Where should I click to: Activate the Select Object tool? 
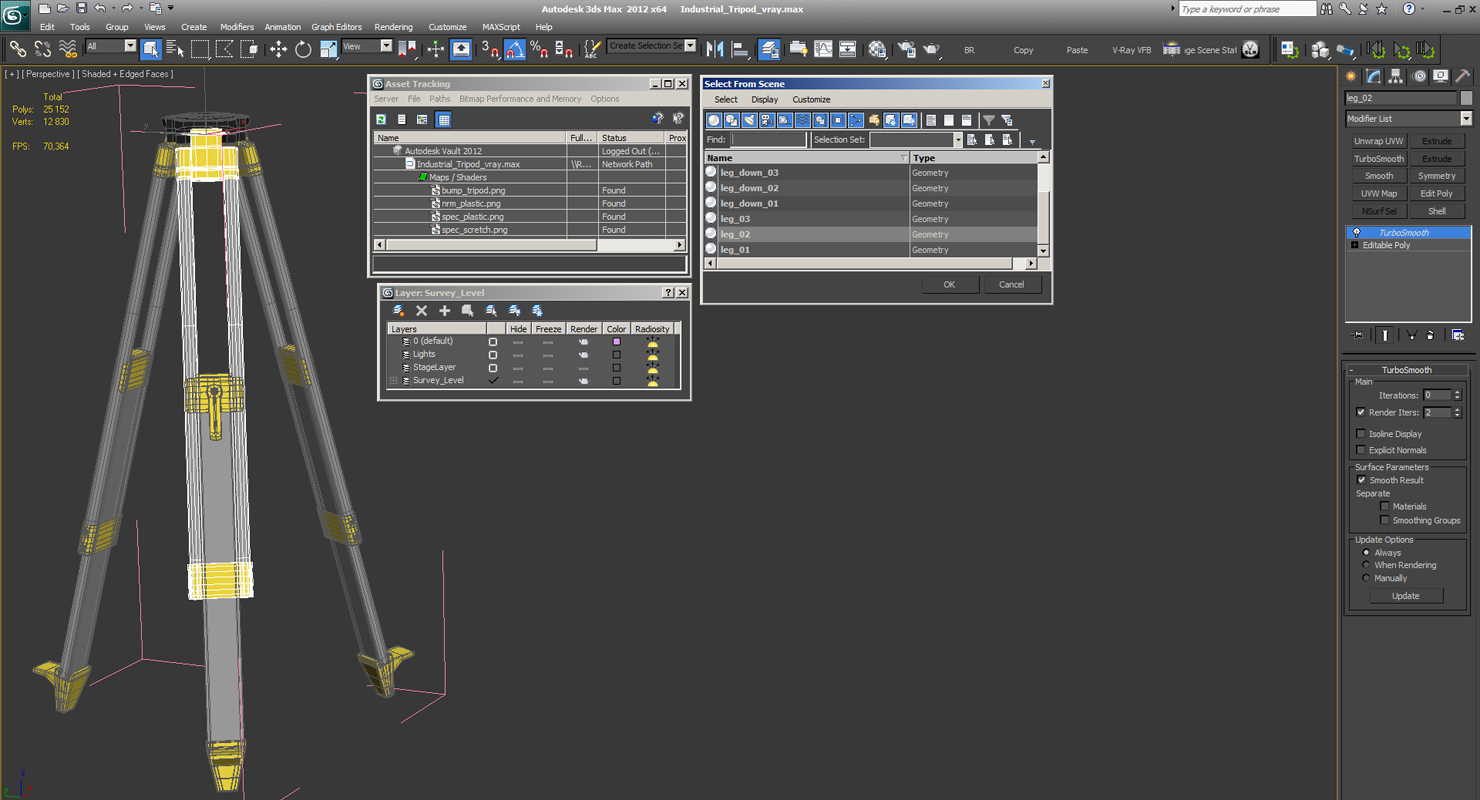point(151,48)
